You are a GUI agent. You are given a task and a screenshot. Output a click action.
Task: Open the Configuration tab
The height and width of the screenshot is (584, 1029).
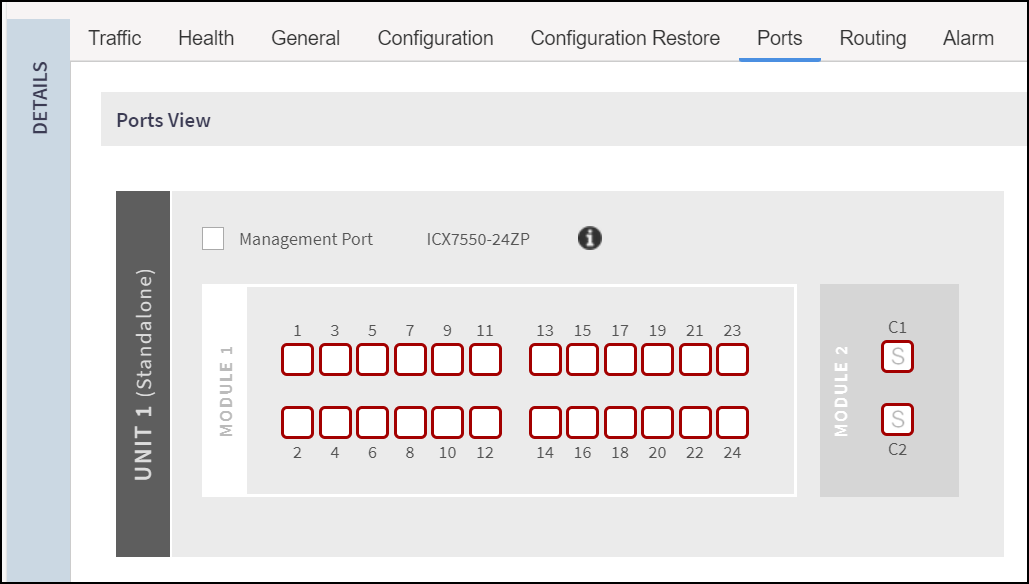click(x=436, y=38)
